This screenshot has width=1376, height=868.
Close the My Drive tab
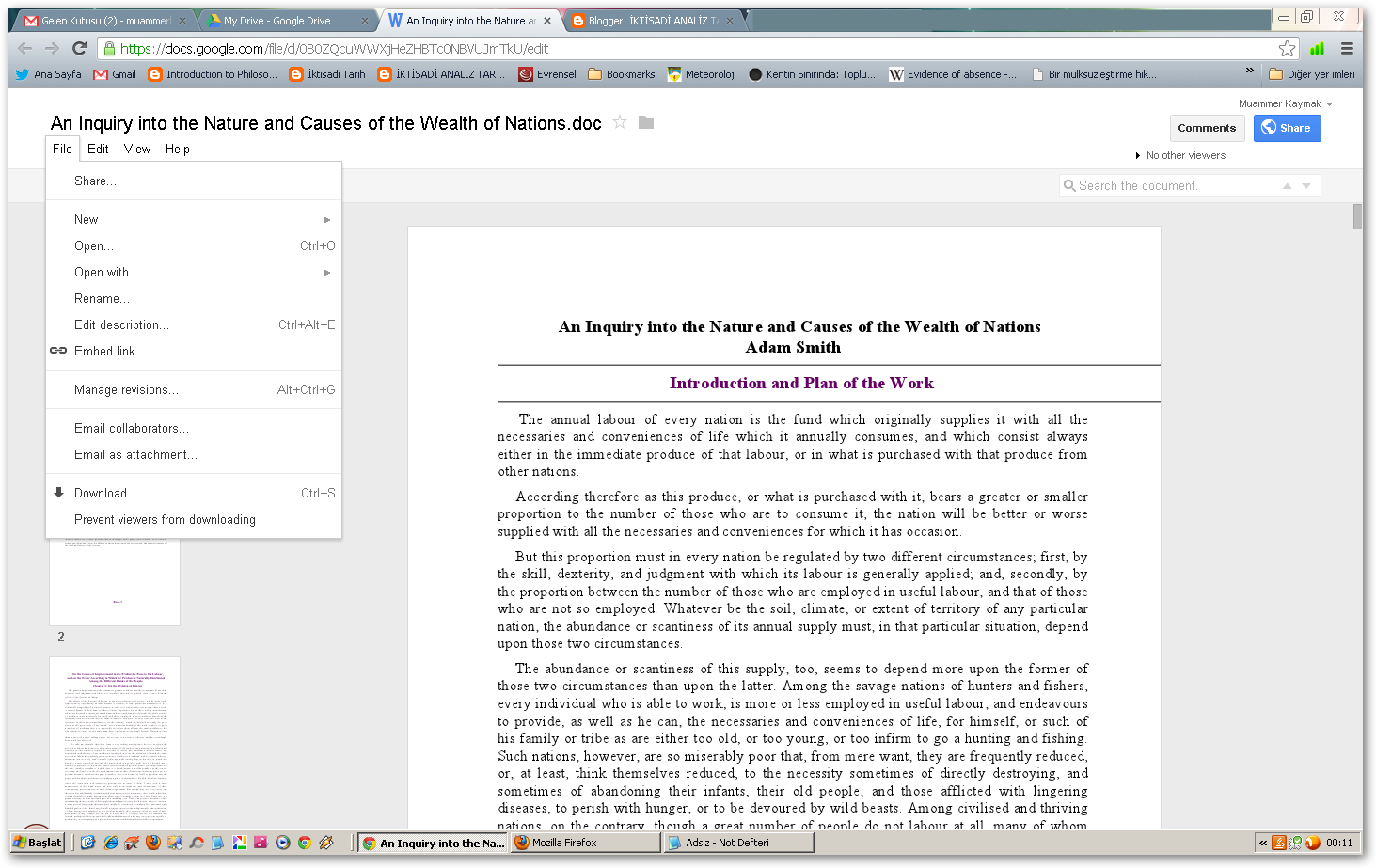click(365, 21)
